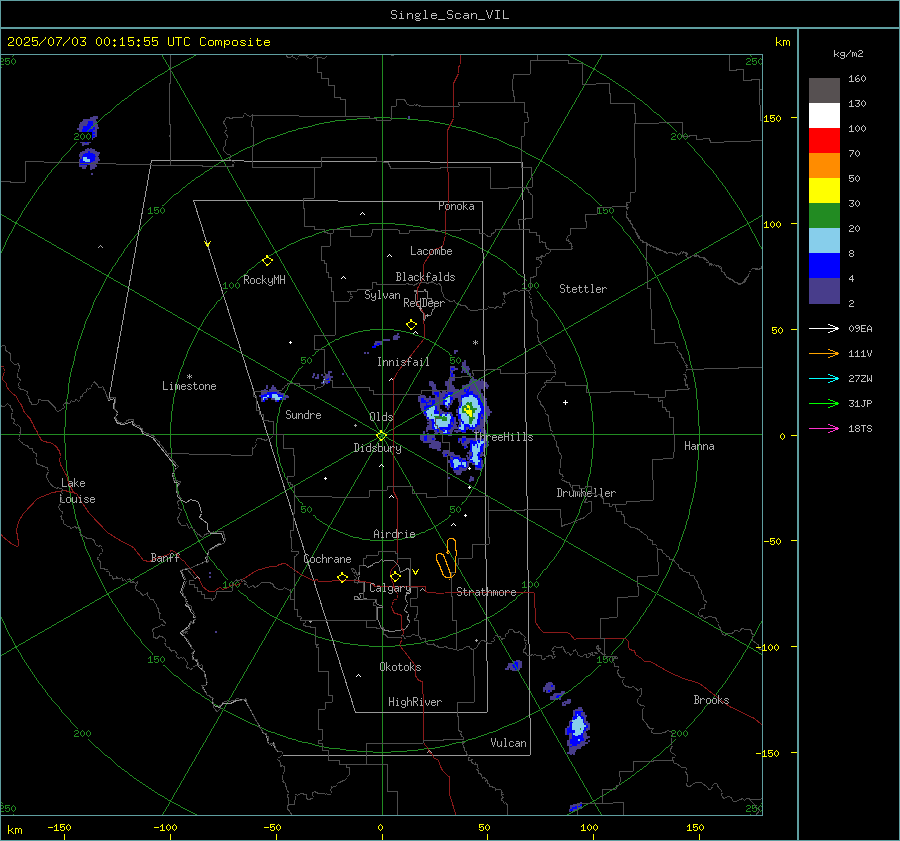This screenshot has width=900, height=841.
Task: Click the Lake Louise label
Action: click(x=77, y=491)
